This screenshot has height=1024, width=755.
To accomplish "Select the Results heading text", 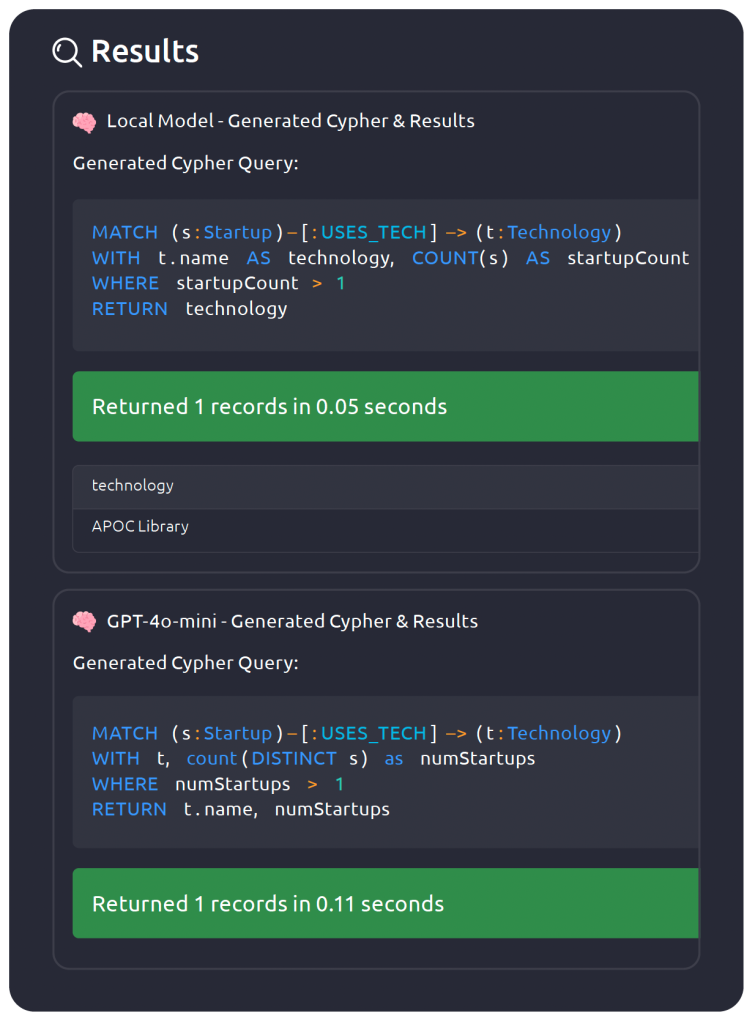I will coord(145,52).
